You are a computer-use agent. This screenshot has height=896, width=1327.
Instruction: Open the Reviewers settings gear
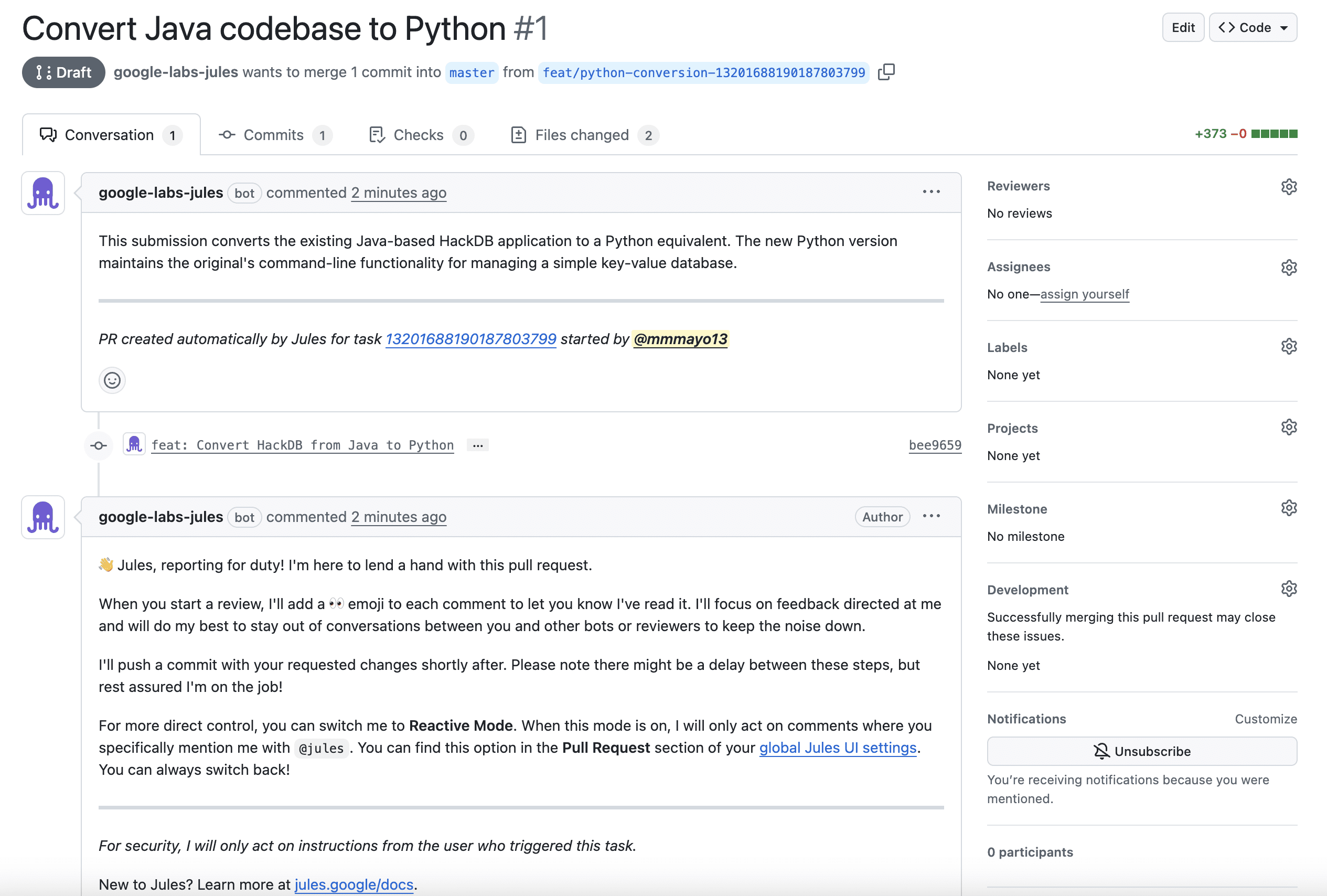(x=1290, y=187)
